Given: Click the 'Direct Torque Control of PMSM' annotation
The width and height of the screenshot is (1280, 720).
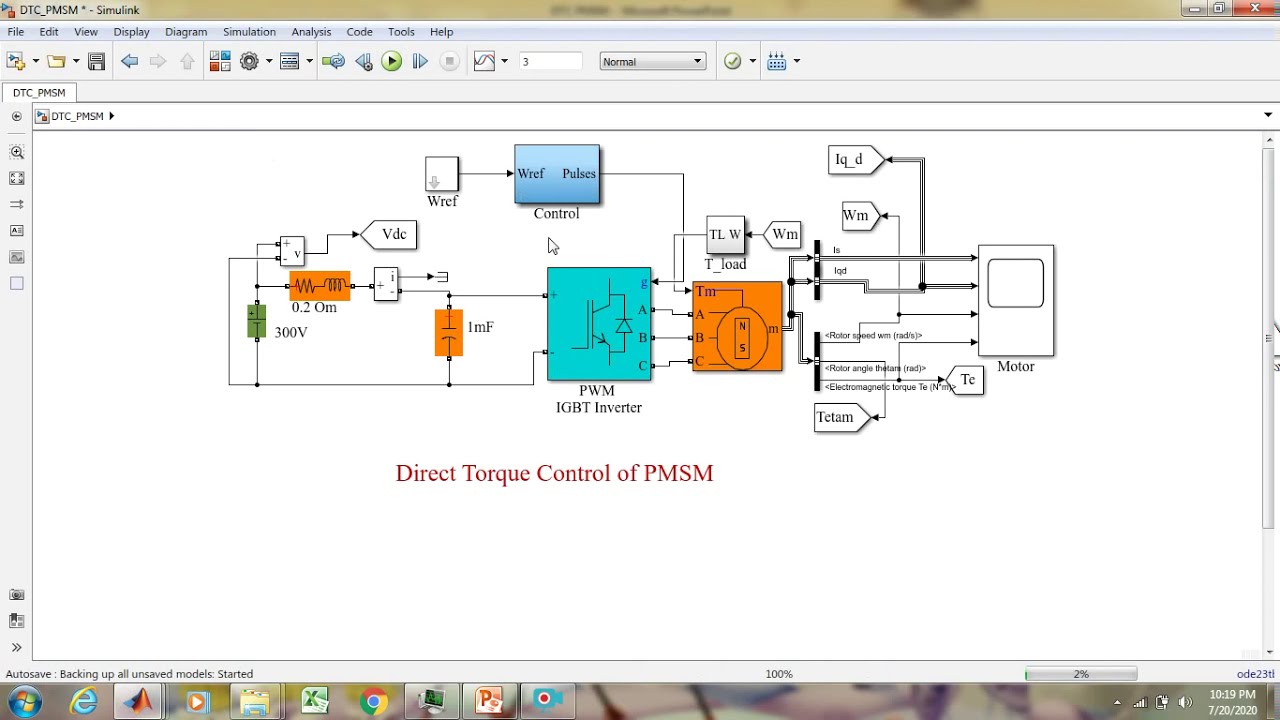Looking at the screenshot, I should click(554, 473).
